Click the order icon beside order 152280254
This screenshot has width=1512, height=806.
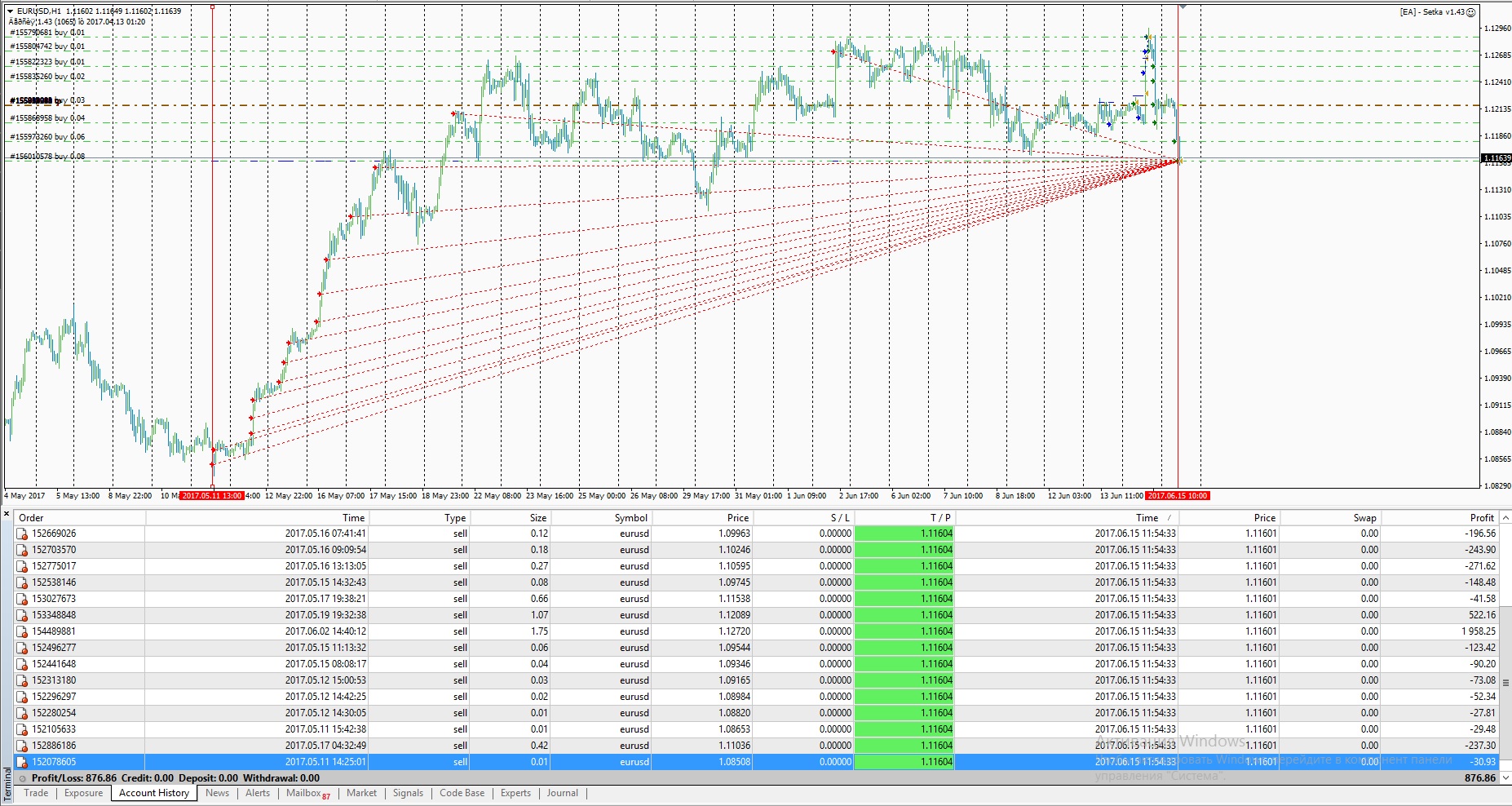23,713
